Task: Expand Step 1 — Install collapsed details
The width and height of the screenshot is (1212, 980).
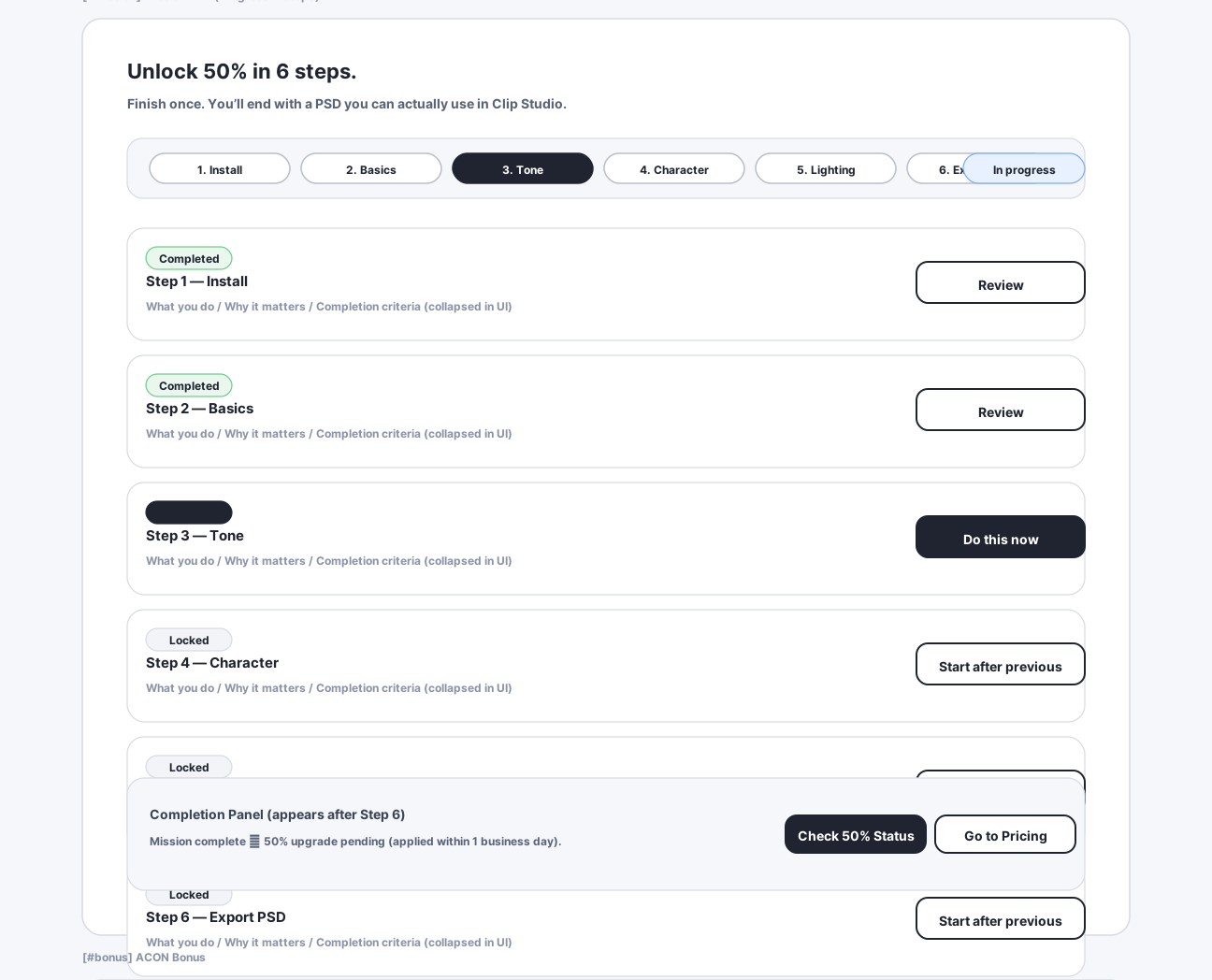Action: click(x=329, y=307)
